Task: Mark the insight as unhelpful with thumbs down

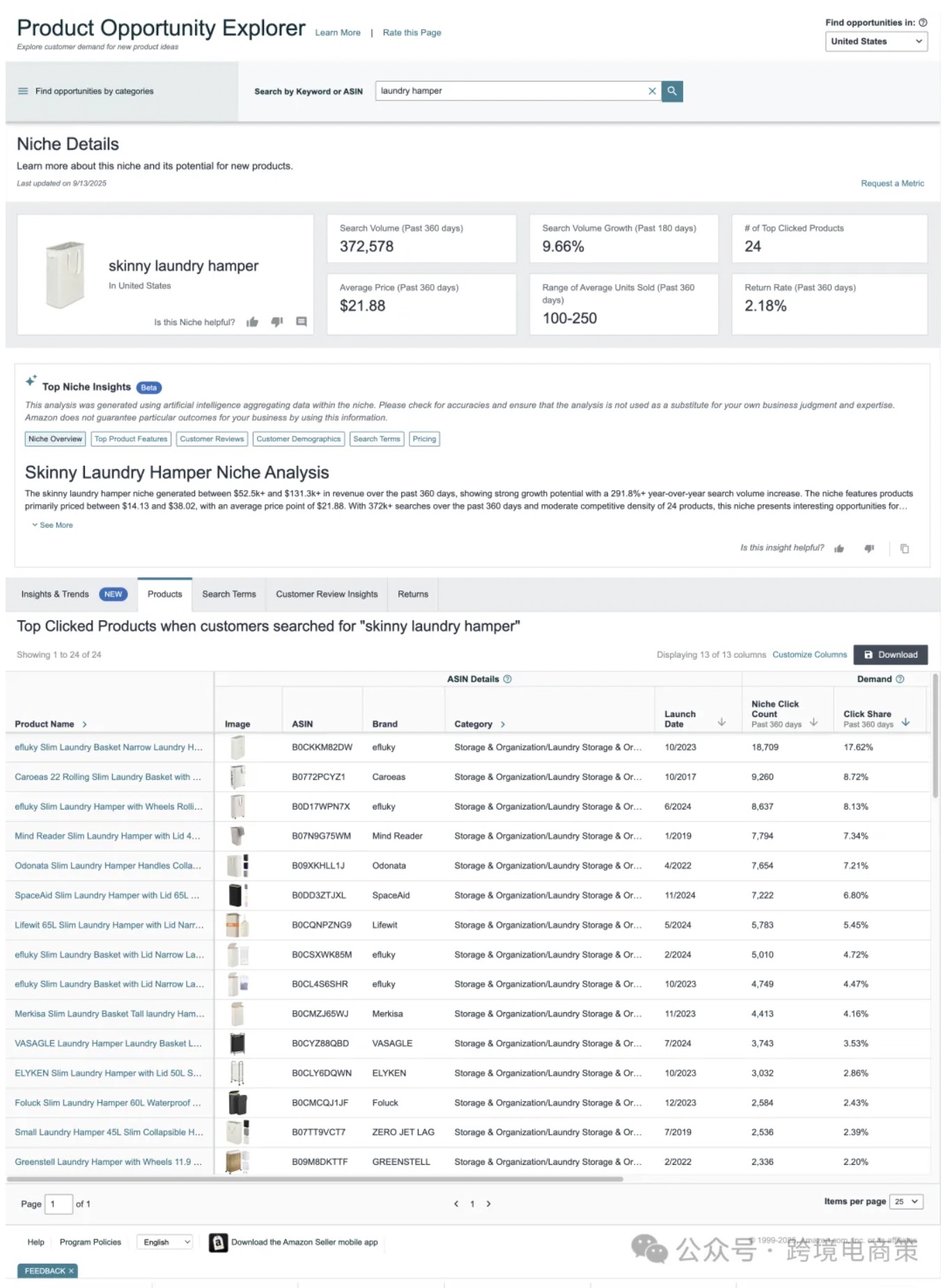Action: point(869,549)
